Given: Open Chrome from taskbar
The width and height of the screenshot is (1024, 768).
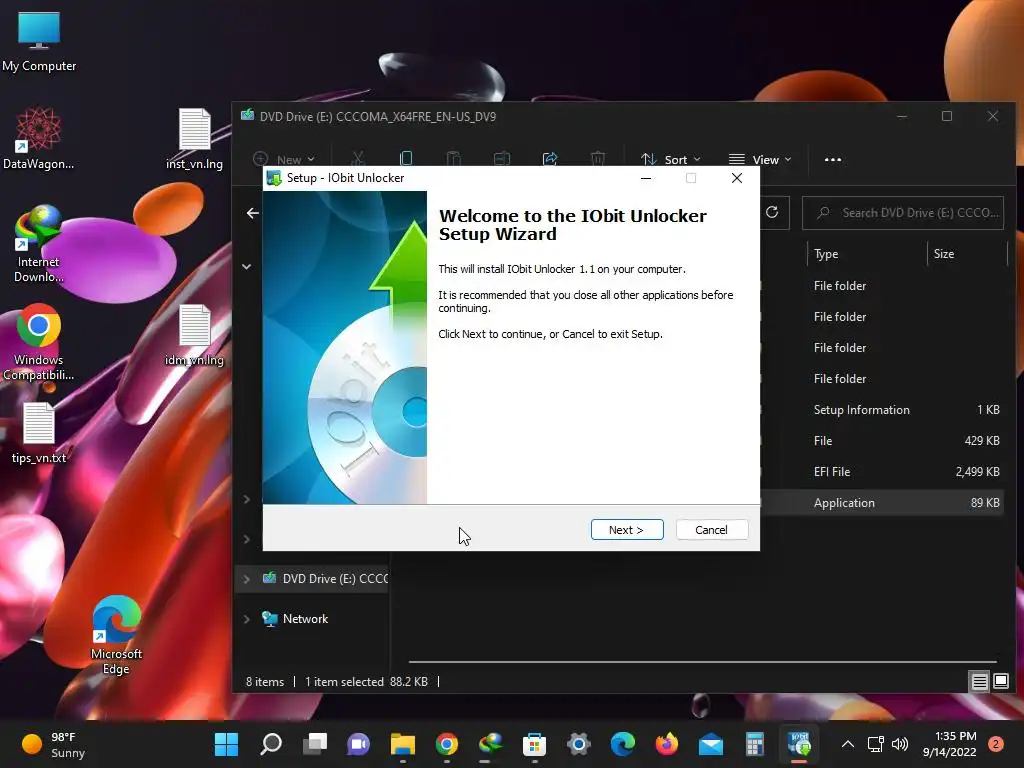Looking at the screenshot, I should [x=447, y=744].
